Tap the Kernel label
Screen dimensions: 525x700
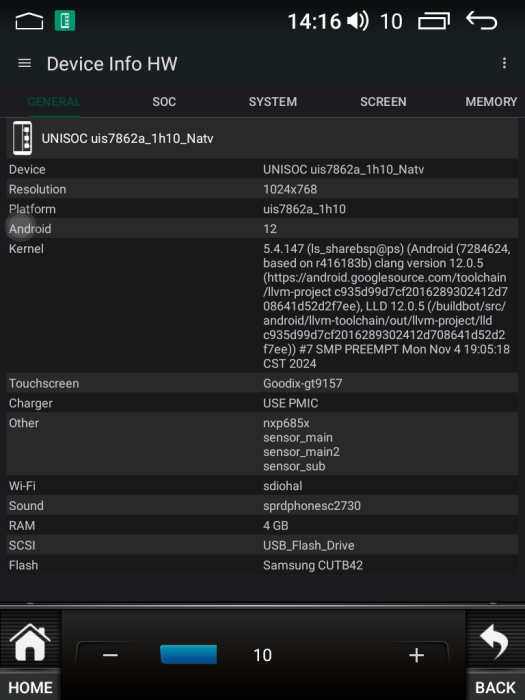[x=26, y=249]
